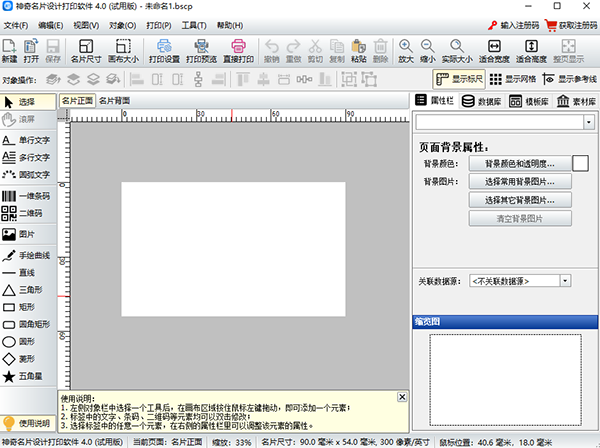Image resolution: width=600 pixels, height=448 pixels.
Task: Select the 二维码 (QR code) tool
Action: tap(28, 213)
